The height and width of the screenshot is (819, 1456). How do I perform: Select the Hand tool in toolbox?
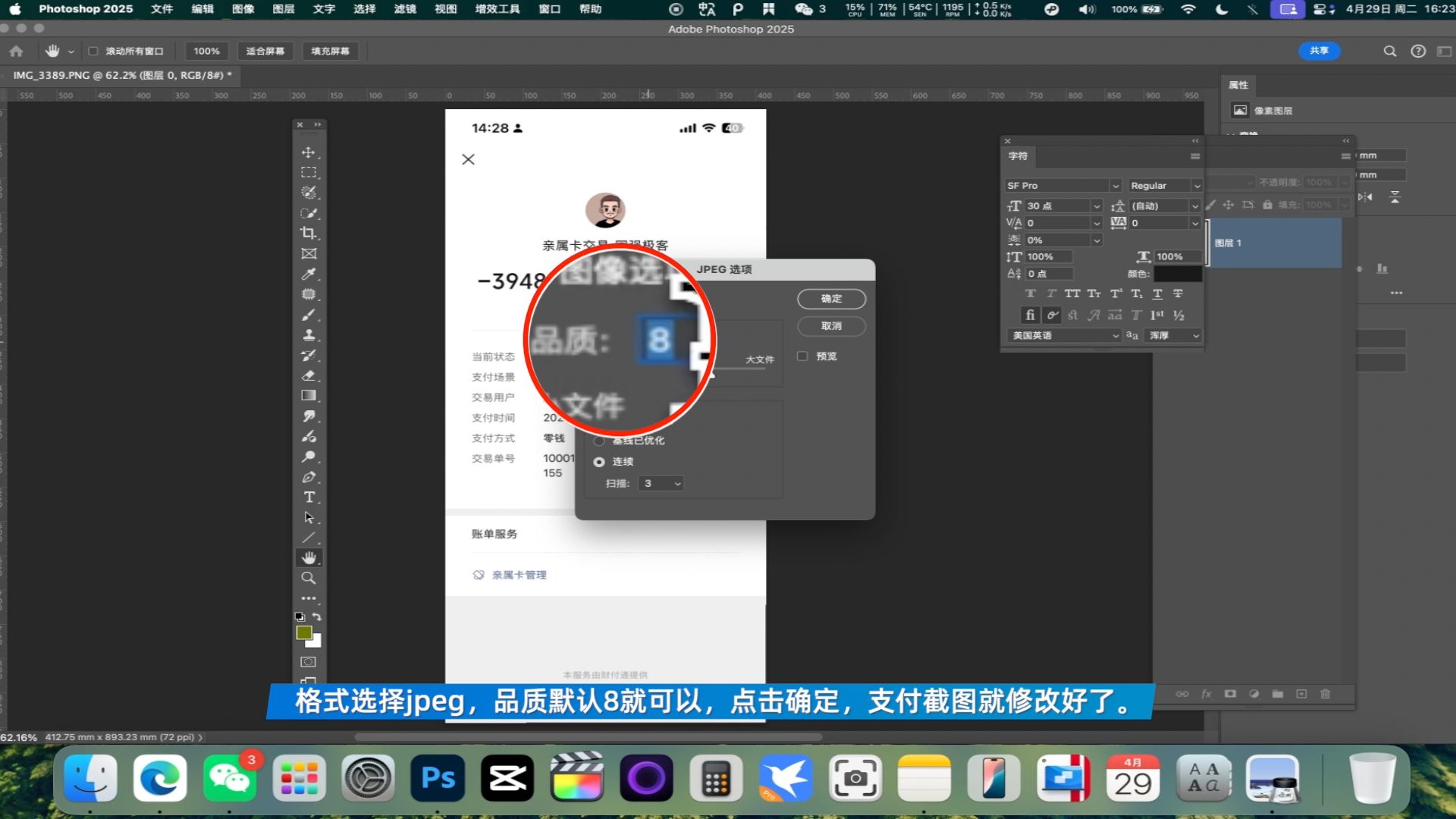[309, 558]
